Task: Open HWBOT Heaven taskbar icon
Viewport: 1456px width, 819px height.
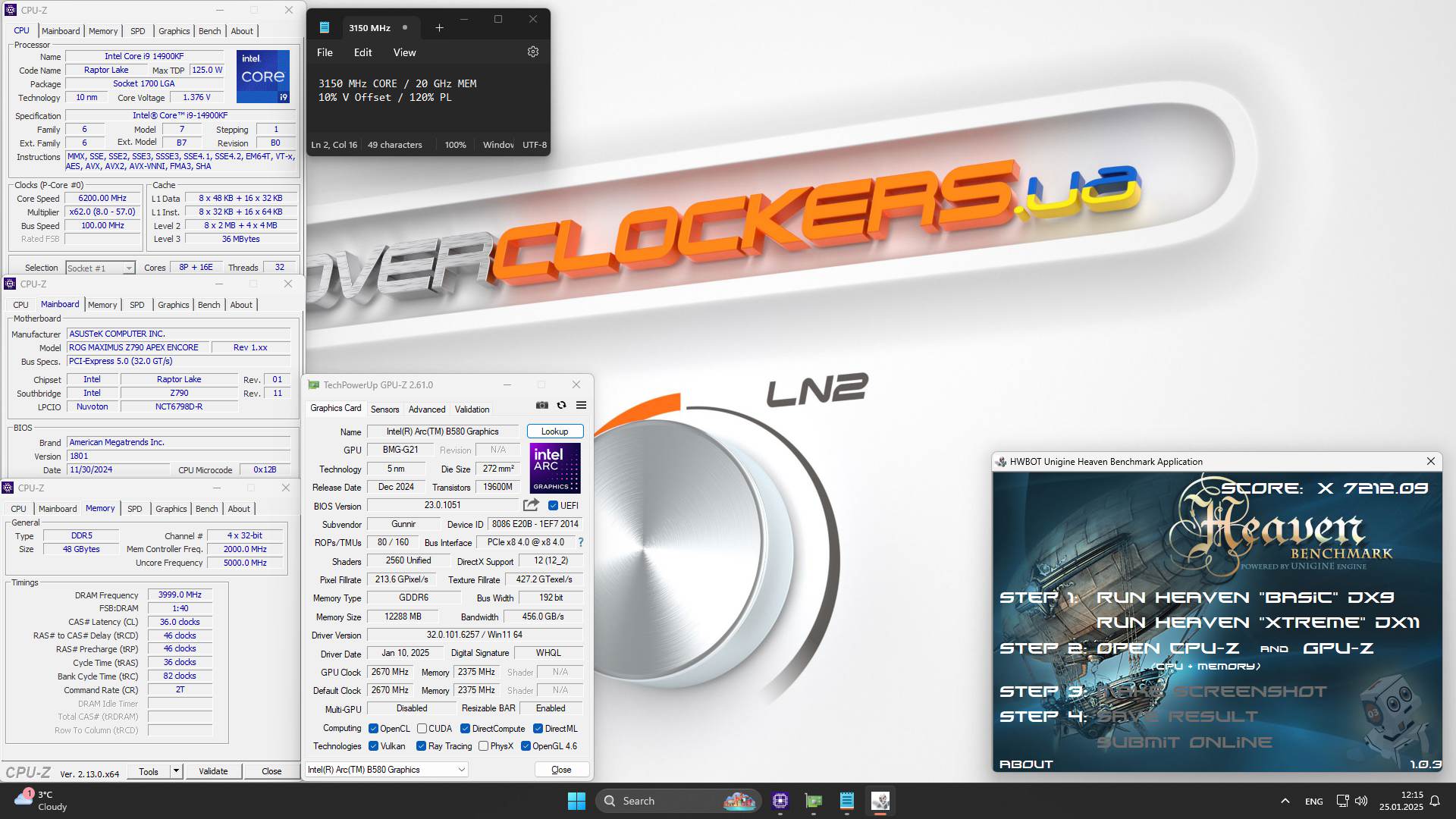Action: click(x=880, y=801)
